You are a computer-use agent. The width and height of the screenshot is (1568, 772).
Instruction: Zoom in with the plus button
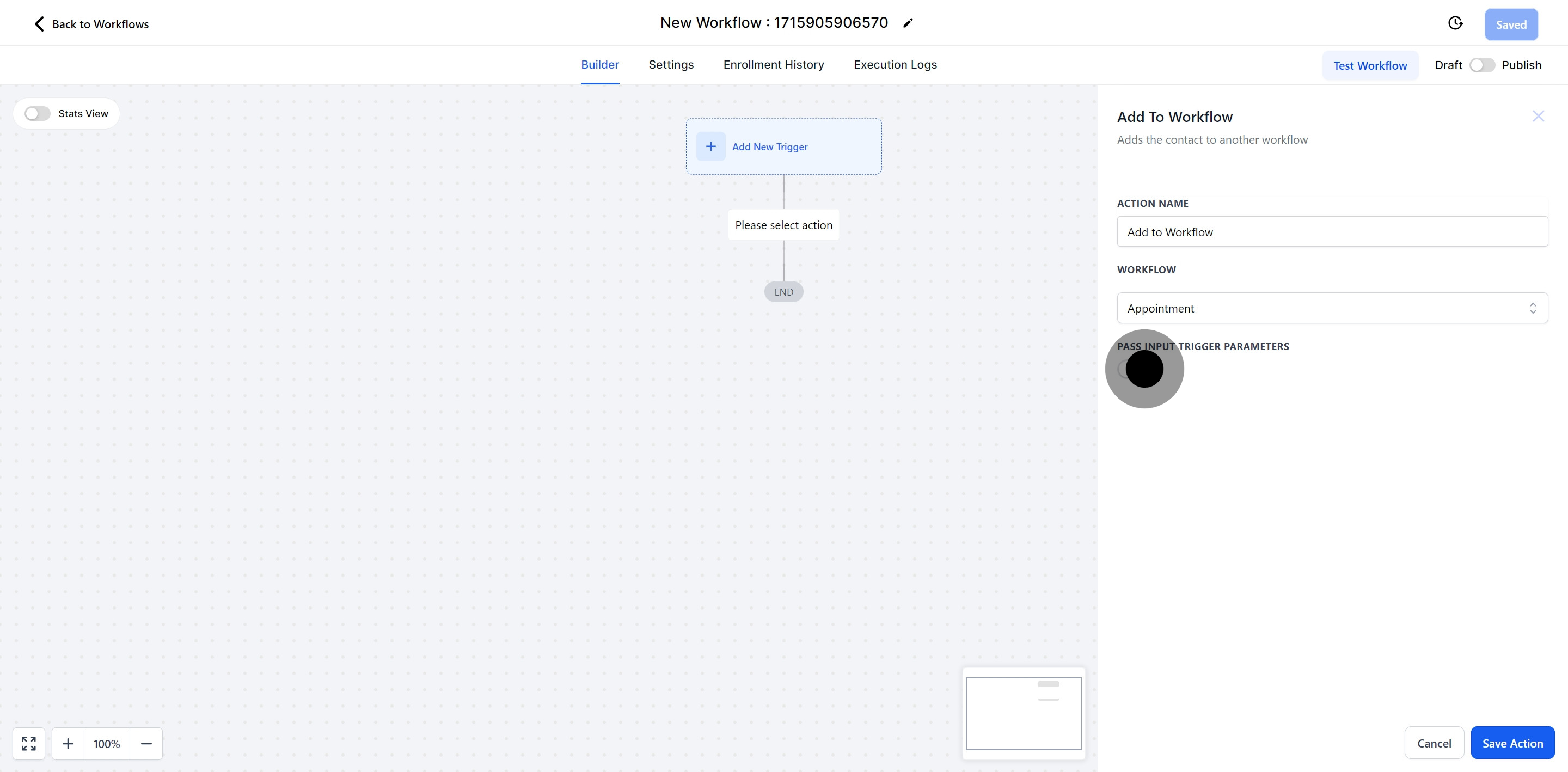(x=68, y=743)
